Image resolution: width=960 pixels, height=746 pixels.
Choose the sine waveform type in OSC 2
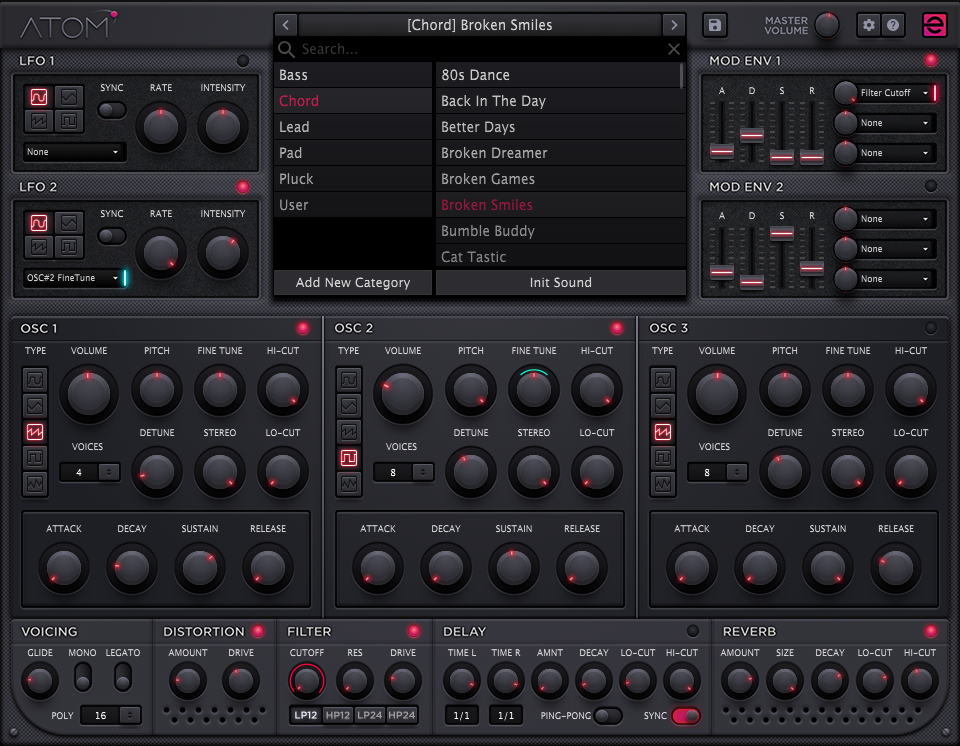click(349, 380)
